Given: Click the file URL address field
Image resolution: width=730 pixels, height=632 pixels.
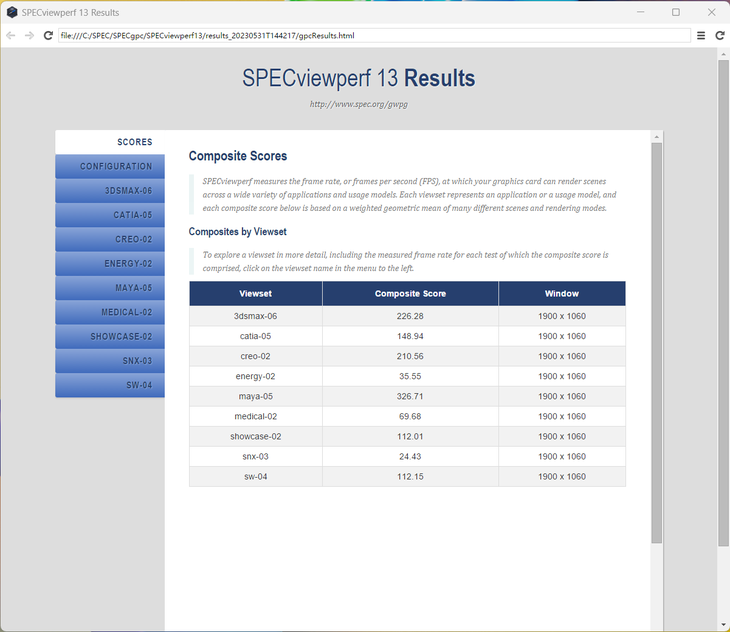Looking at the screenshot, I should (374, 36).
